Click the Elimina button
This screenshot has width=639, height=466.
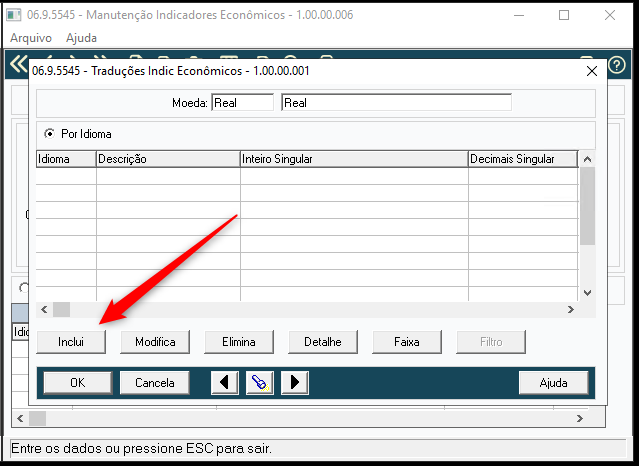tap(238, 342)
